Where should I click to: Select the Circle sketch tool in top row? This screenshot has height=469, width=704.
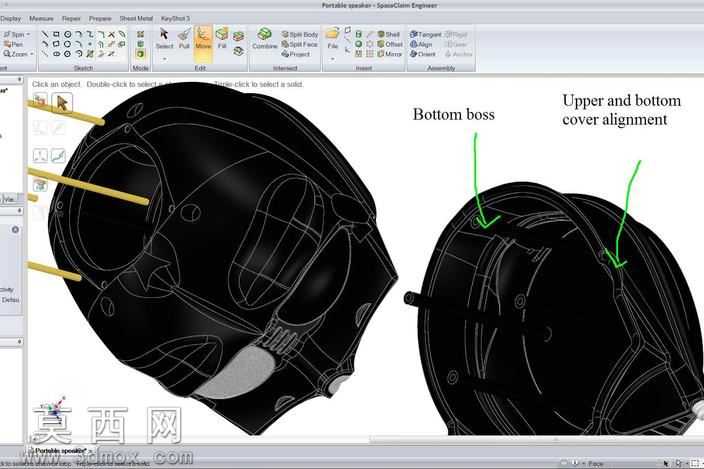(x=67, y=35)
